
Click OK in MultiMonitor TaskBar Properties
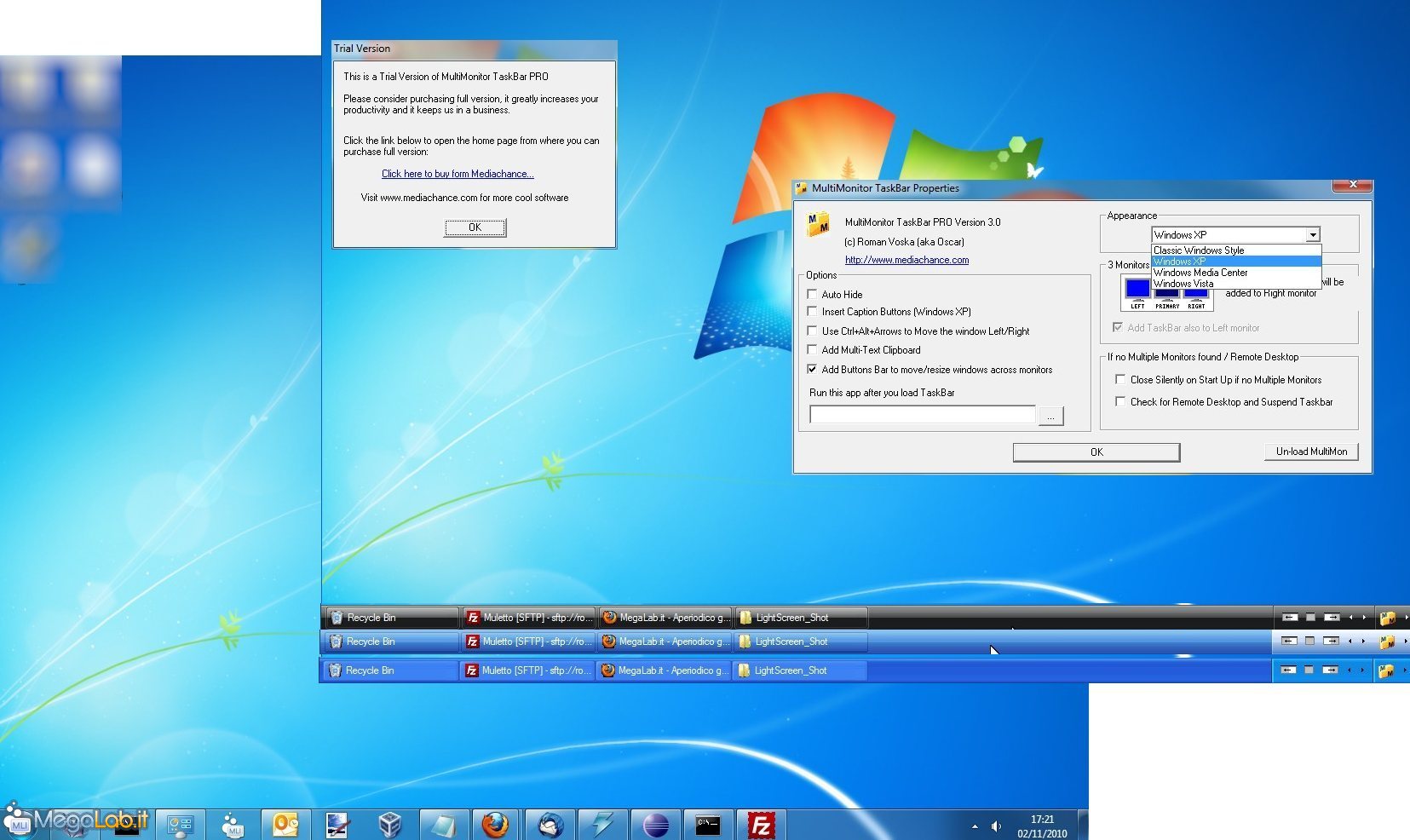(1096, 452)
